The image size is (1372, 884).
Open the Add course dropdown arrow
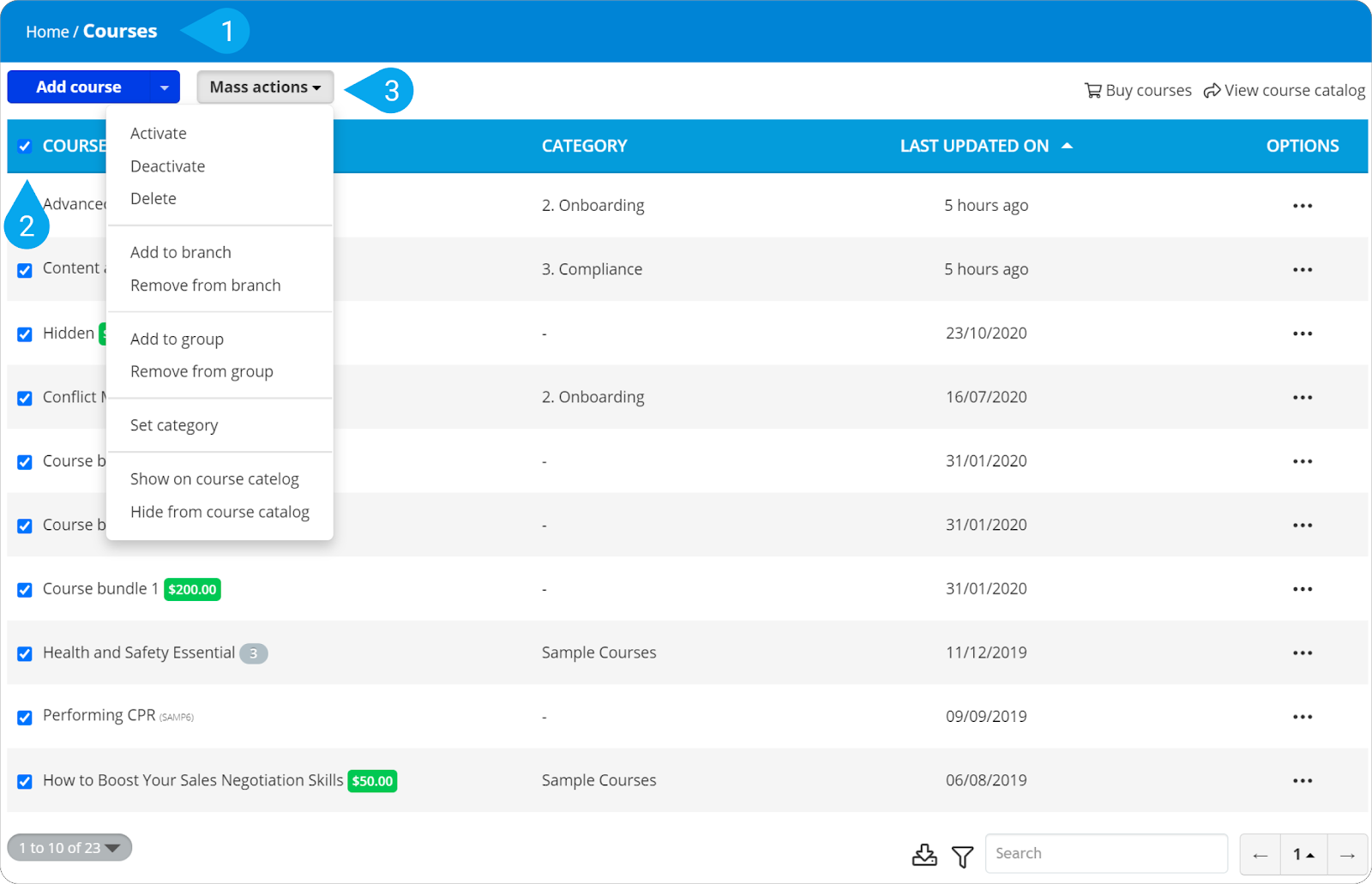pos(164,87)
